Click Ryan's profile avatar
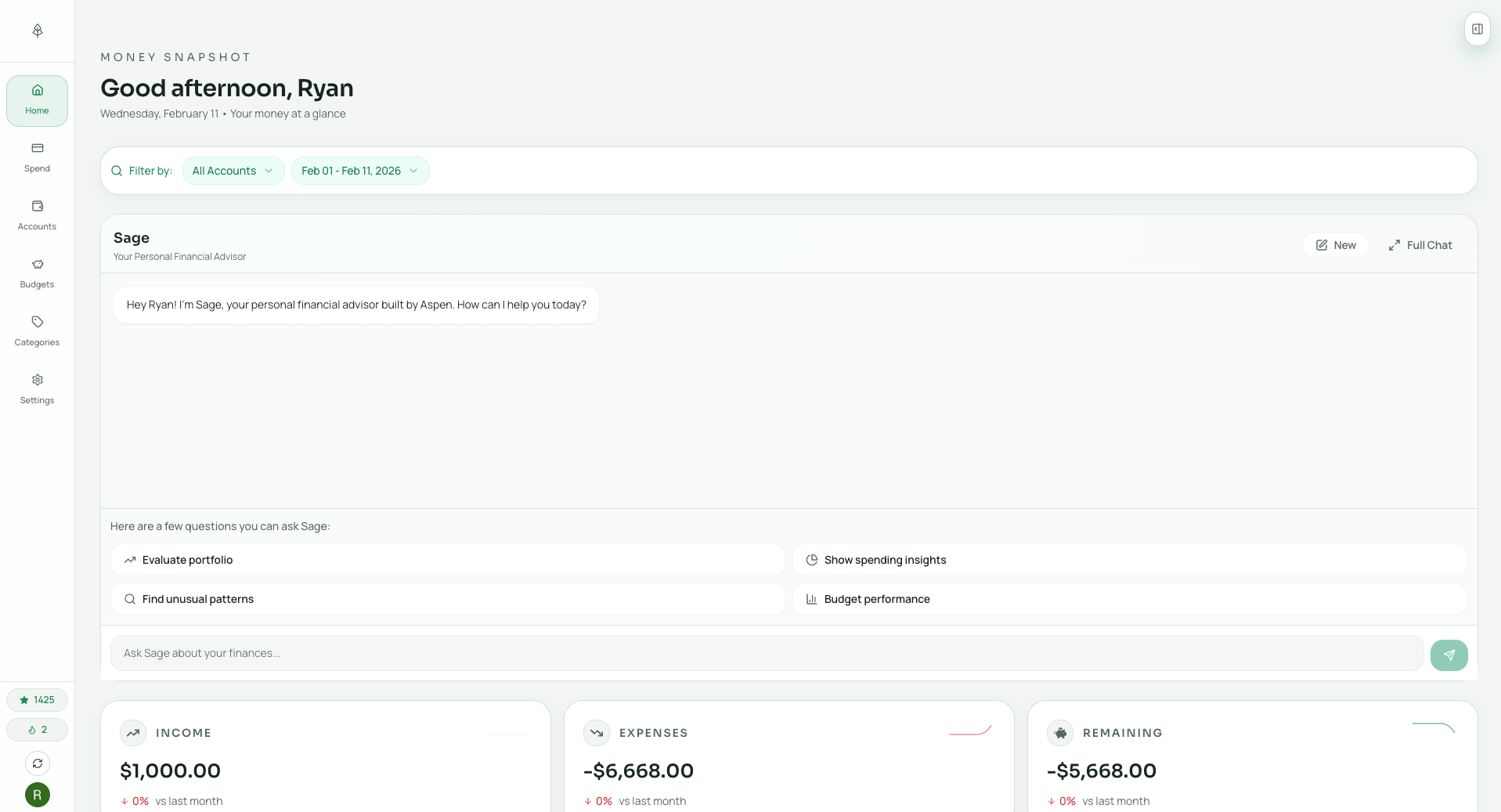Image resolution: width=1501 pixels, height=812 pixels. [37, 795]
